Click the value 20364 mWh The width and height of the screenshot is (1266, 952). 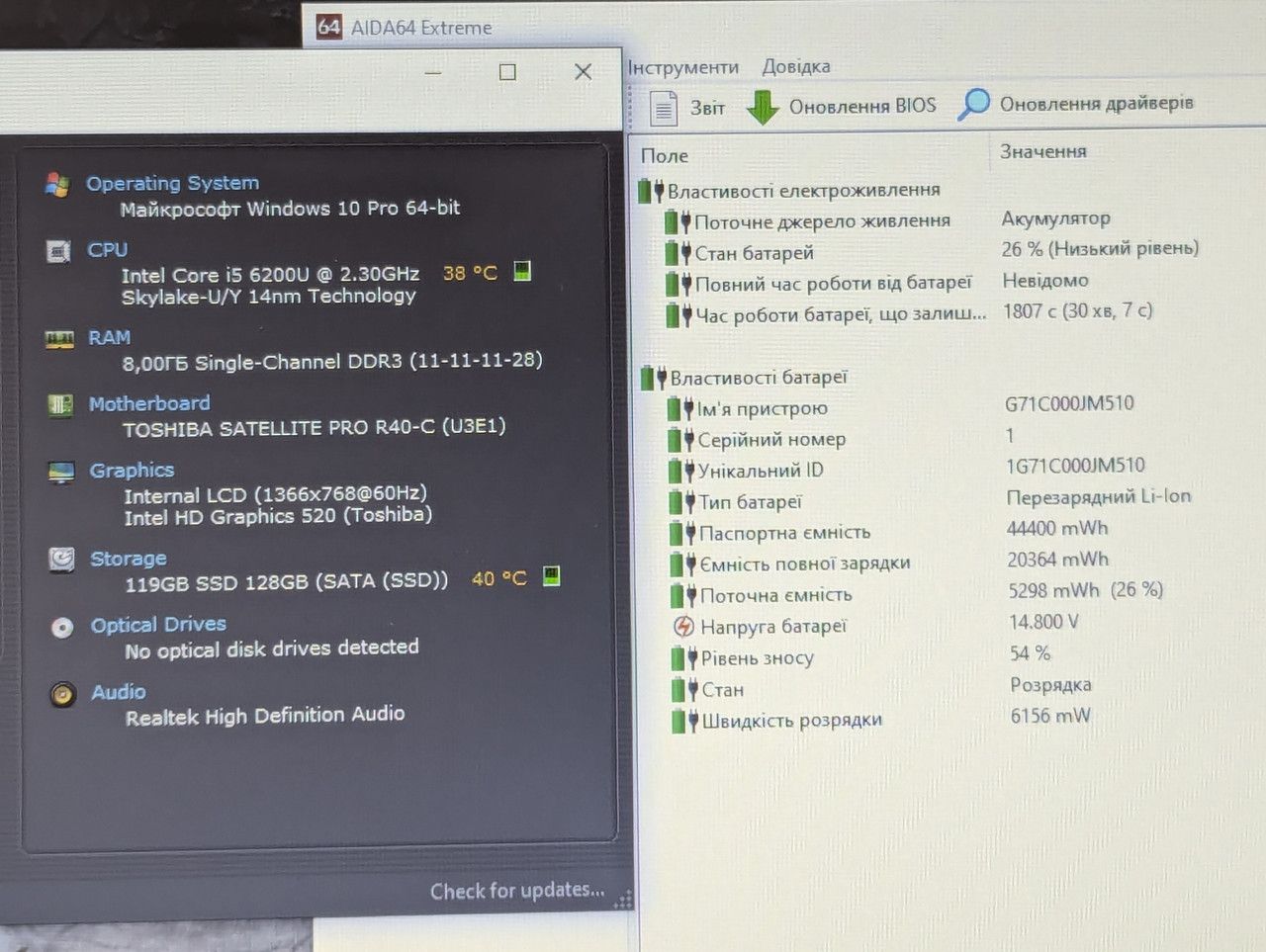tap(1058, 560)
